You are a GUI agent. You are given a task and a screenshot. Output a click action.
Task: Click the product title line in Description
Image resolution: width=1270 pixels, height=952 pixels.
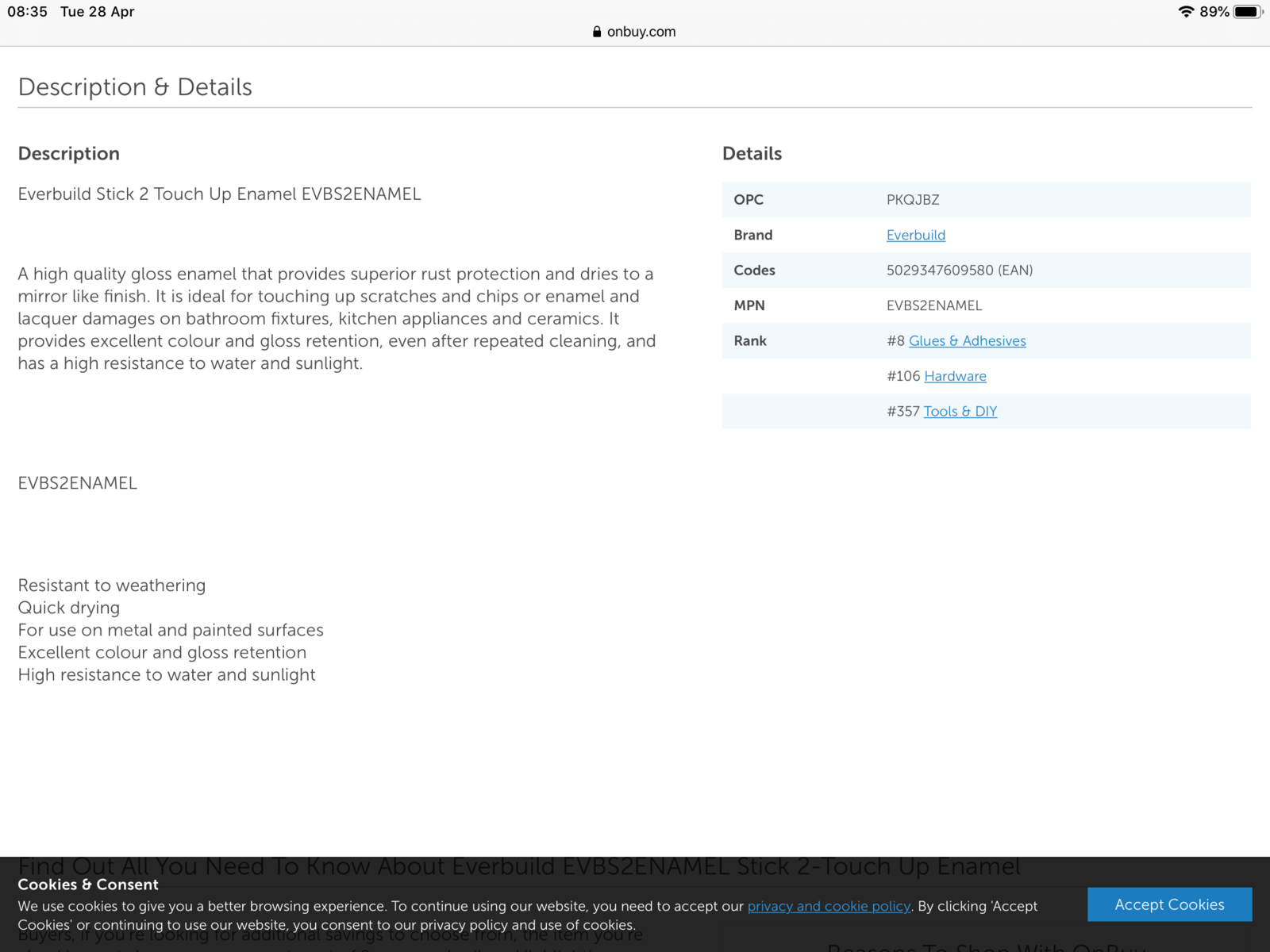[219, 194]
